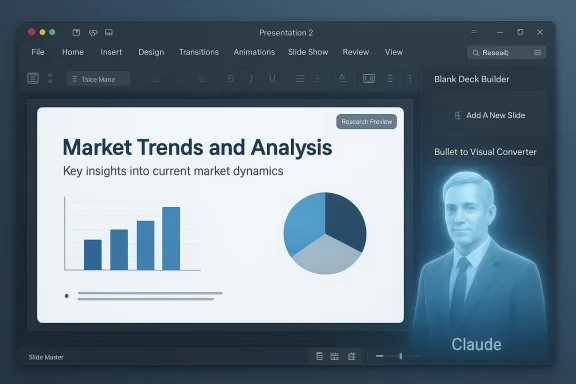Click the middle status bar view icon
576x384 pixels.
[x=335, y=356]
